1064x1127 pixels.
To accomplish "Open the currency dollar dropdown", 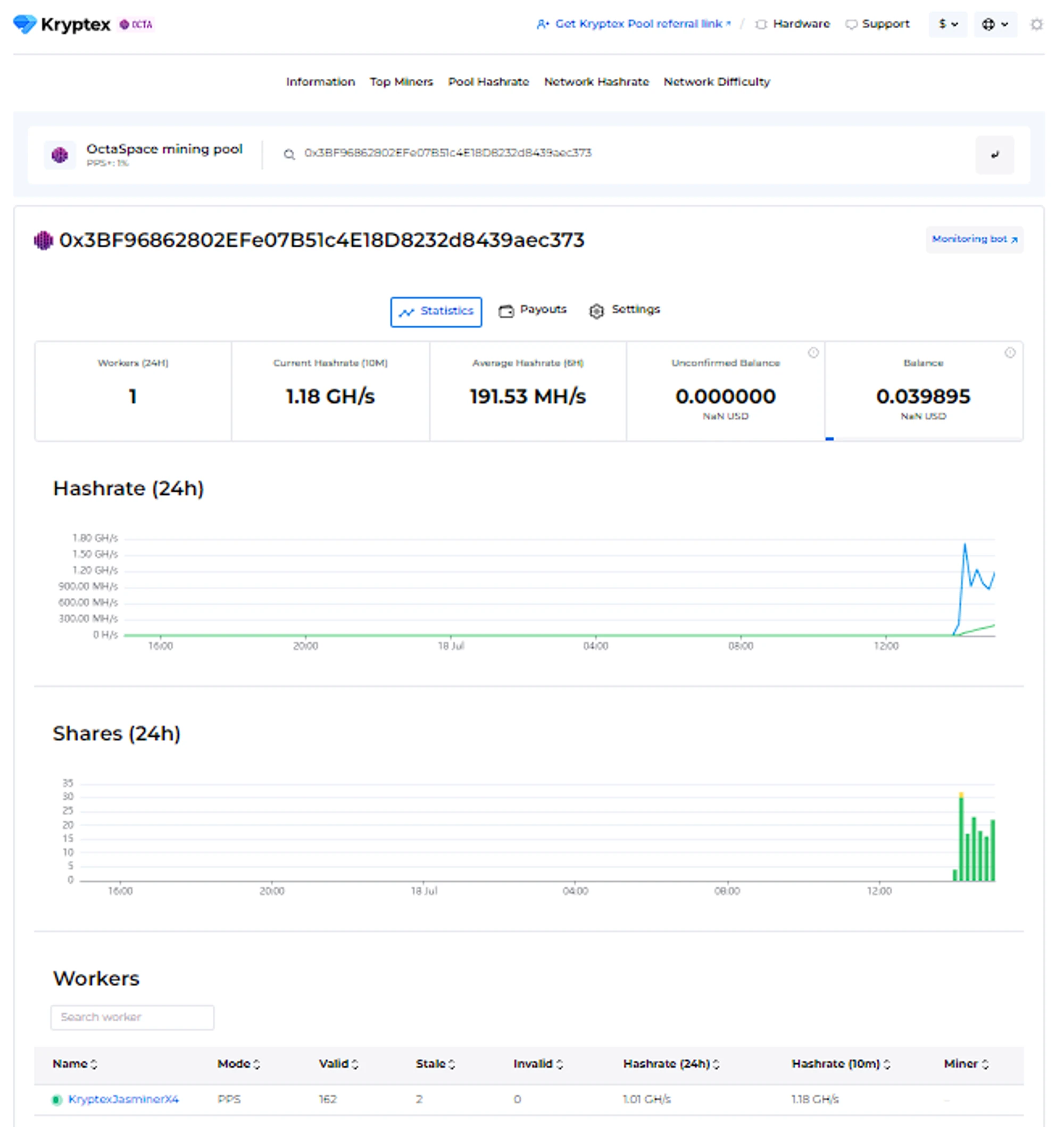I will (947, 24).
